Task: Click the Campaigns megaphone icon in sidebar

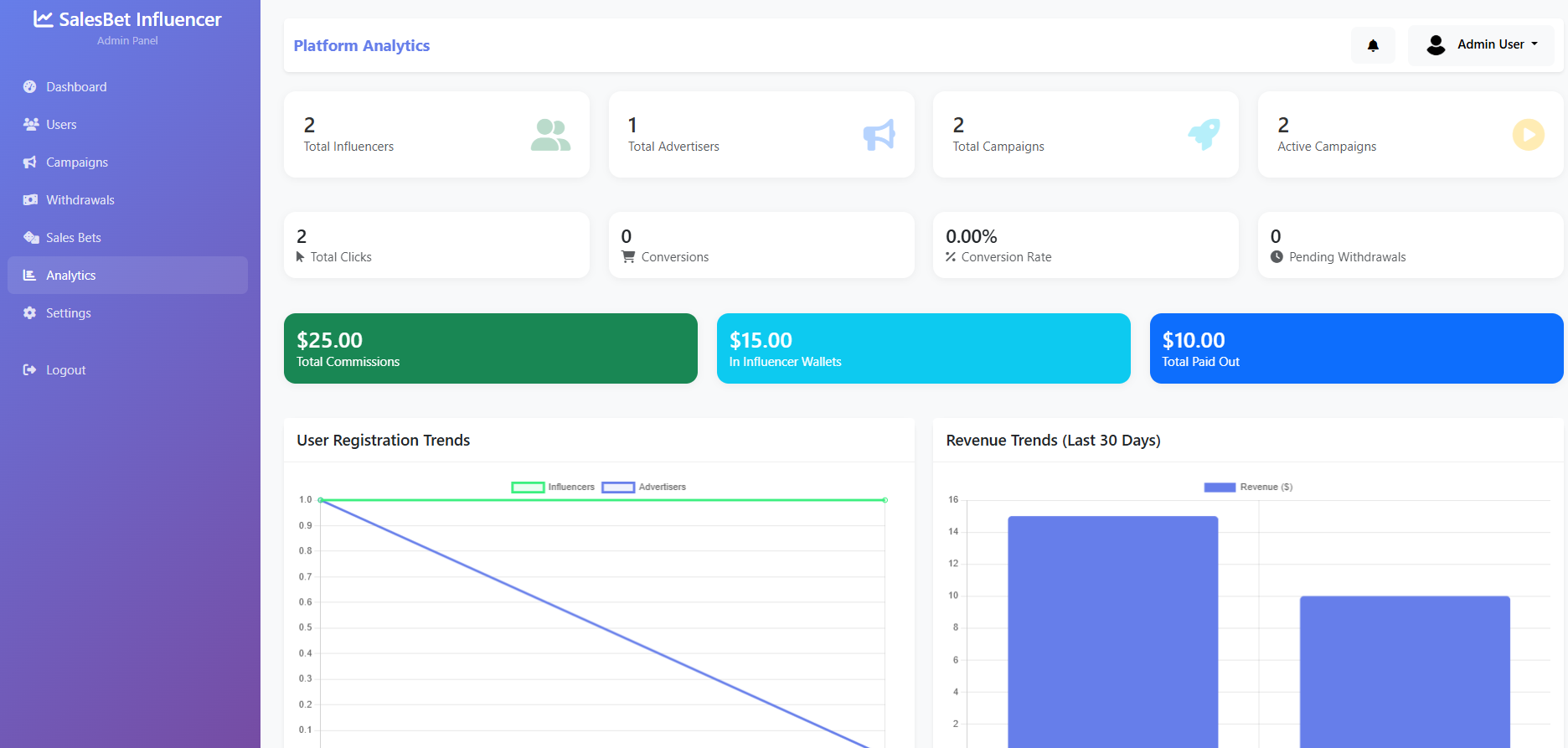Action: pyautogui.click(x=30, y=162)
